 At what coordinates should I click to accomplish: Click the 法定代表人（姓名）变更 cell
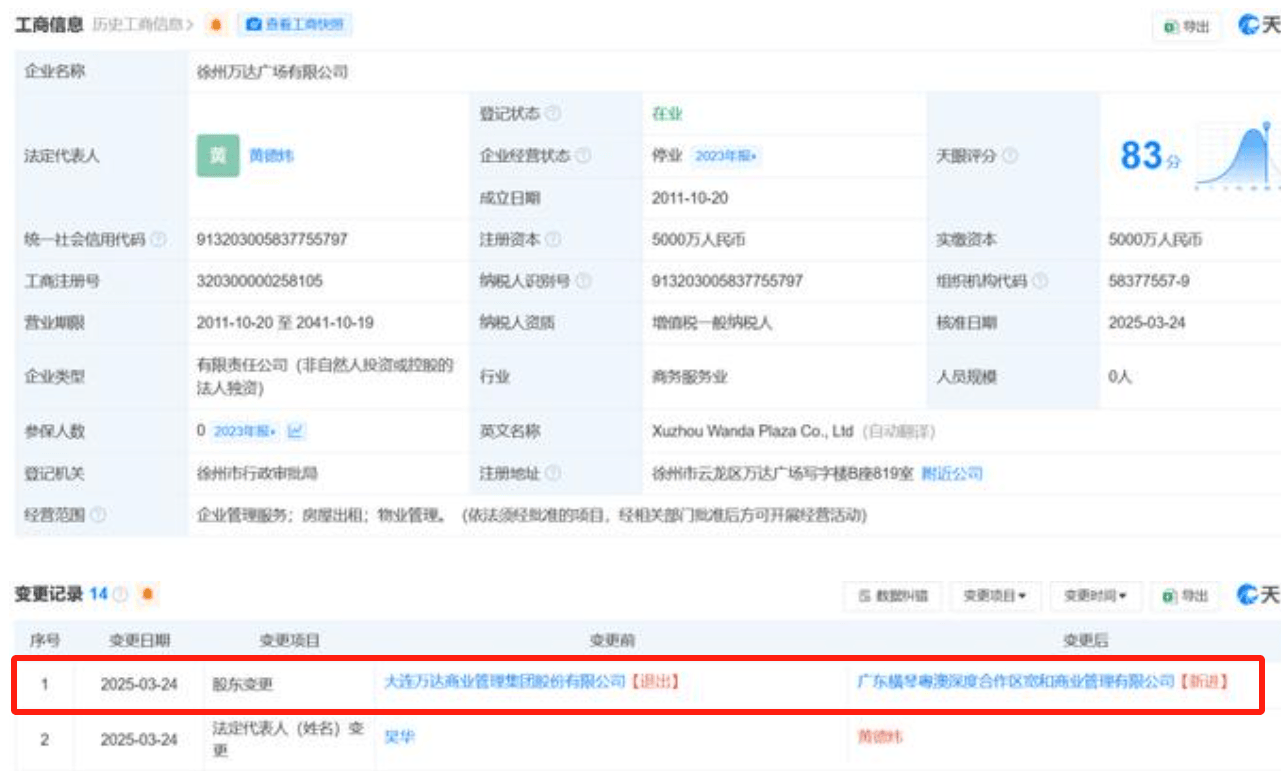click(x=288, y=738)
